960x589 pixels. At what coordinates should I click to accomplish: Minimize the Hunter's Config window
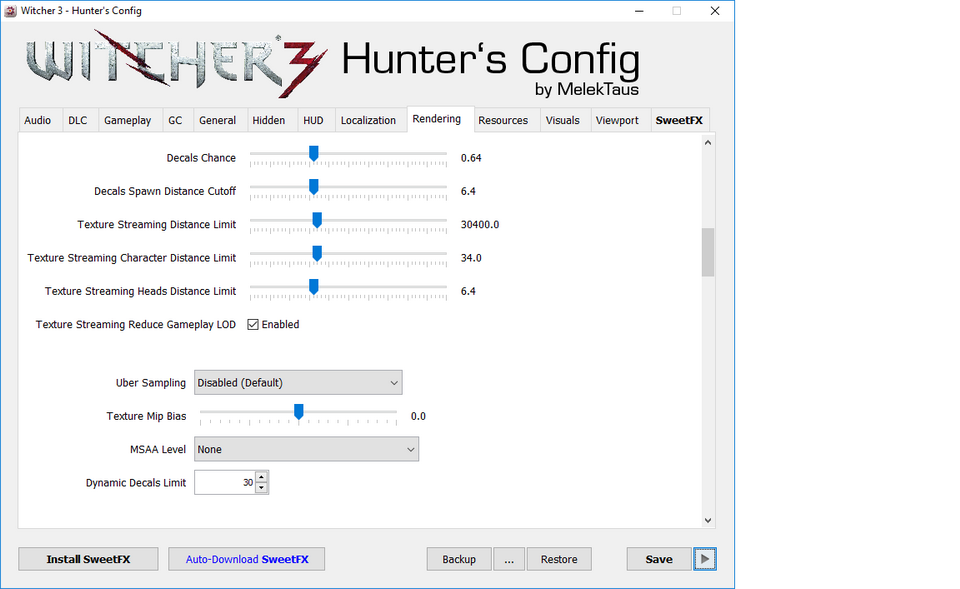(639, 11)
